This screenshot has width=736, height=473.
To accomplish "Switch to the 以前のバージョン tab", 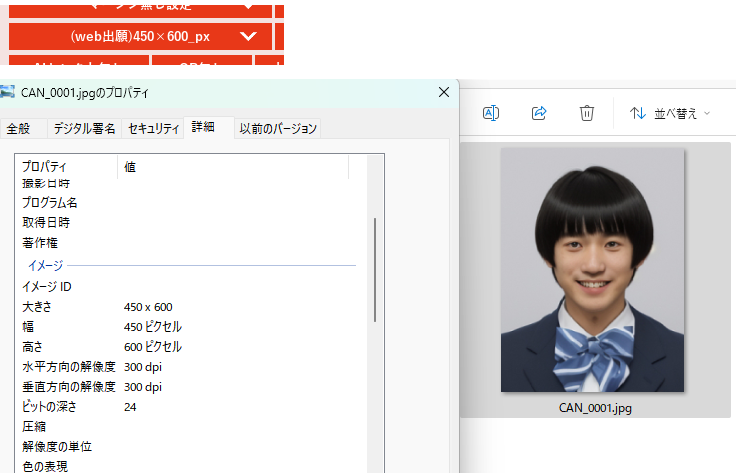I will point(278,128).
